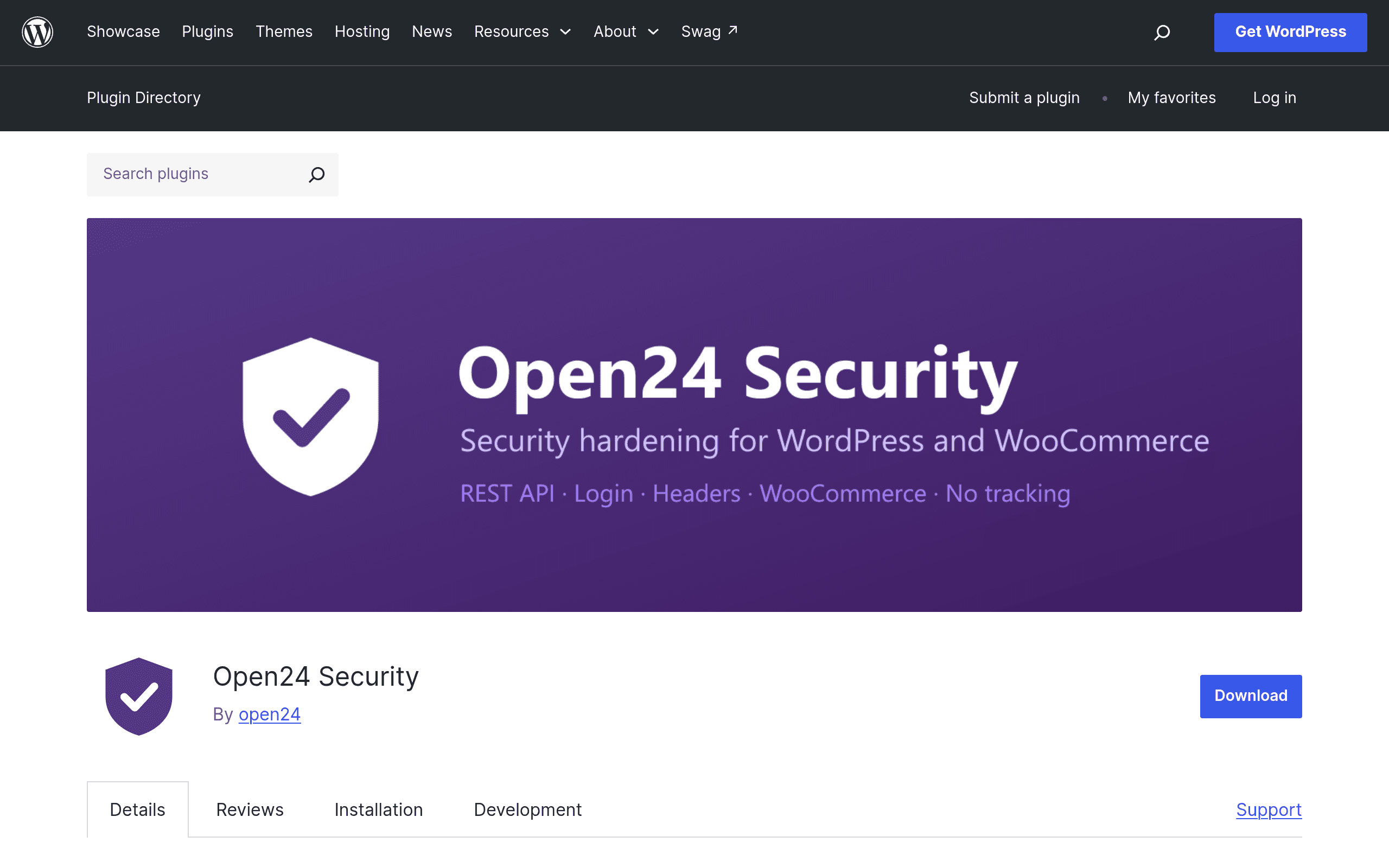Click the Download button

[x=1251, y=697]
